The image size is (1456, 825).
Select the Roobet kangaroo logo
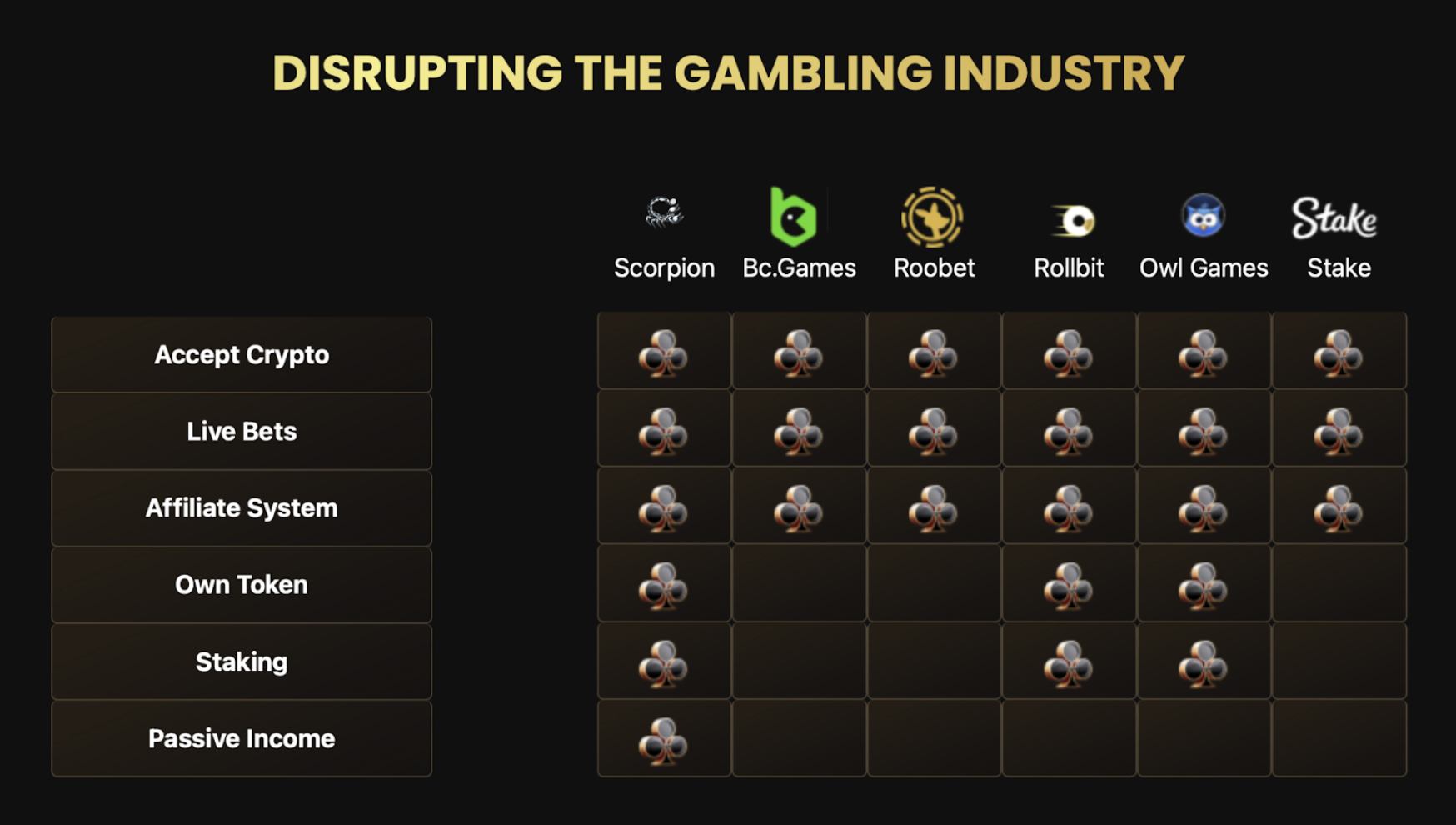pos(932,217)
